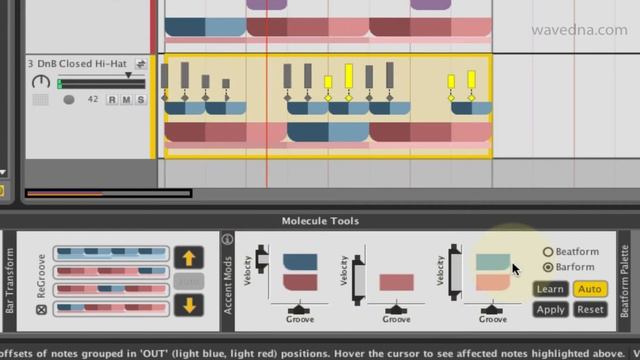Viewport: 640px width, 360px height.
Task: Click the last yellow diamond note marker
Action: 471,98
